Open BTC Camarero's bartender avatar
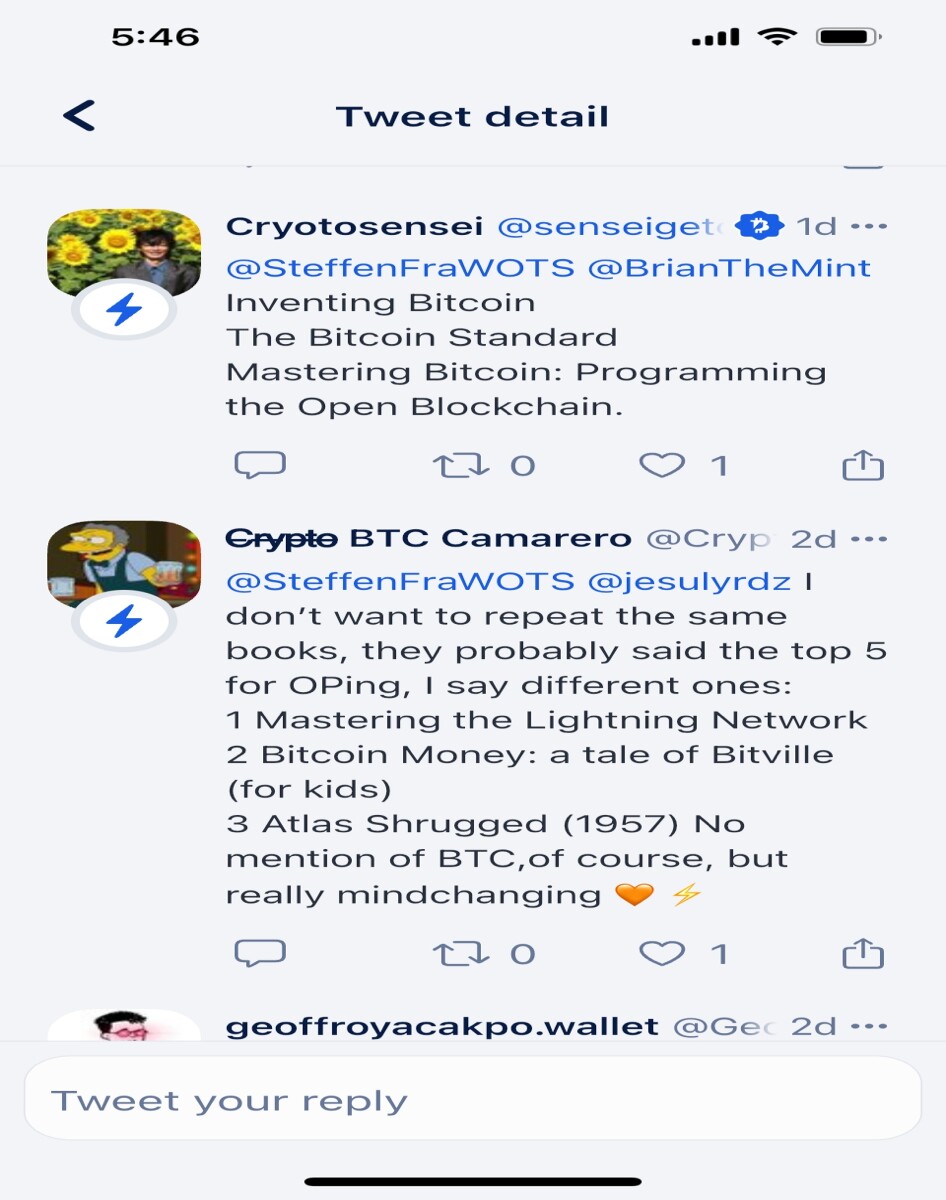946x1200 pixels. click(x=124, y=564)
